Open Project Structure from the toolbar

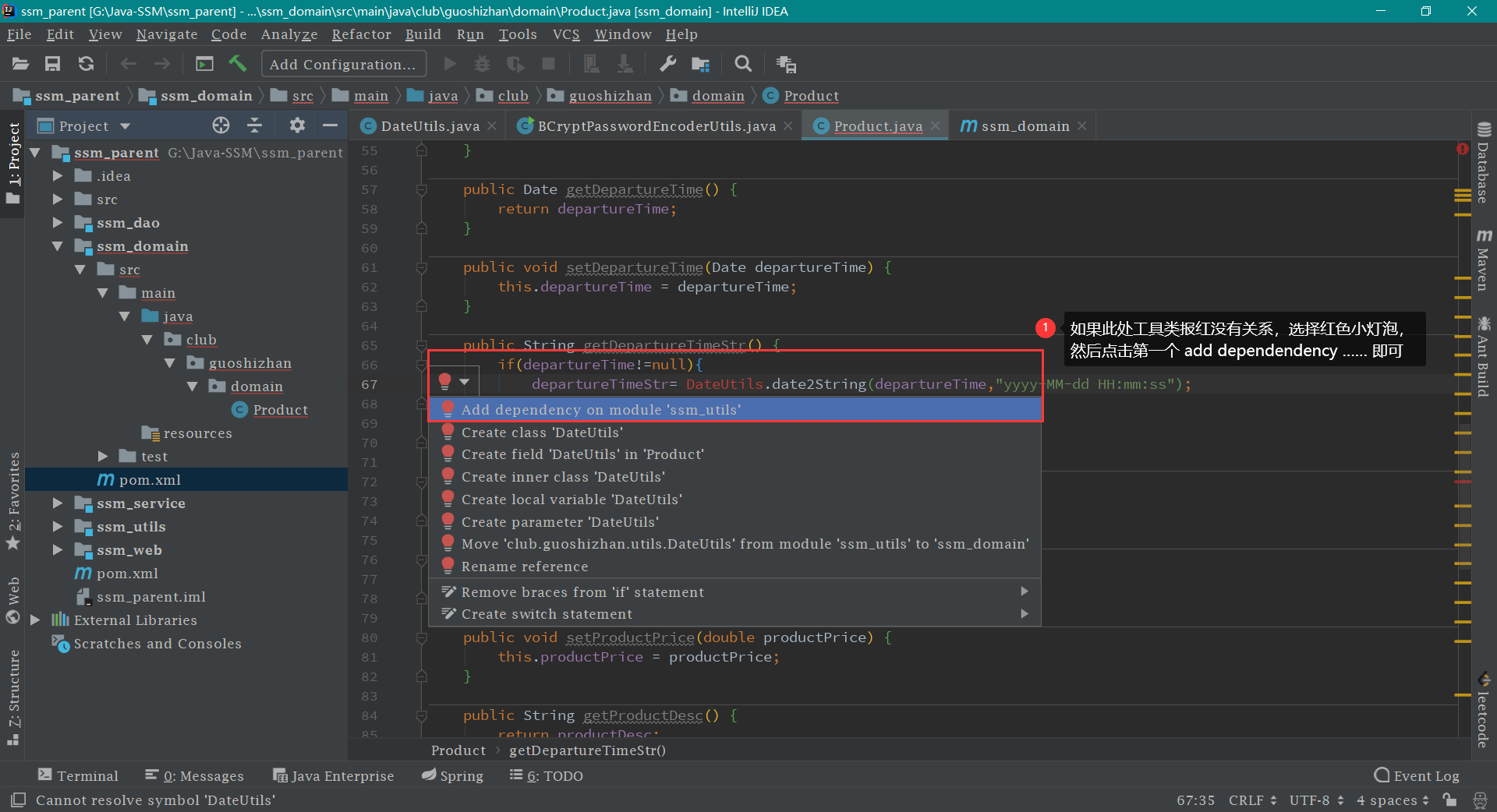[700, 64]
